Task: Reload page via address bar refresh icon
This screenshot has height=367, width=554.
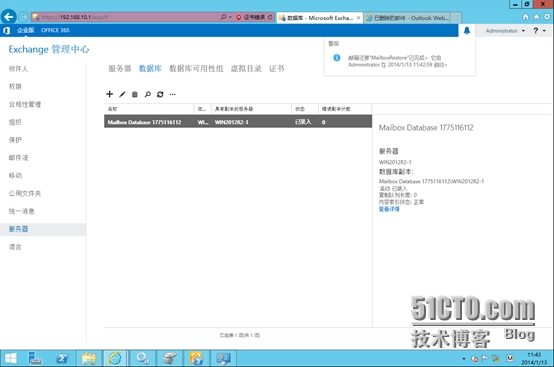Action: [270, 17]
